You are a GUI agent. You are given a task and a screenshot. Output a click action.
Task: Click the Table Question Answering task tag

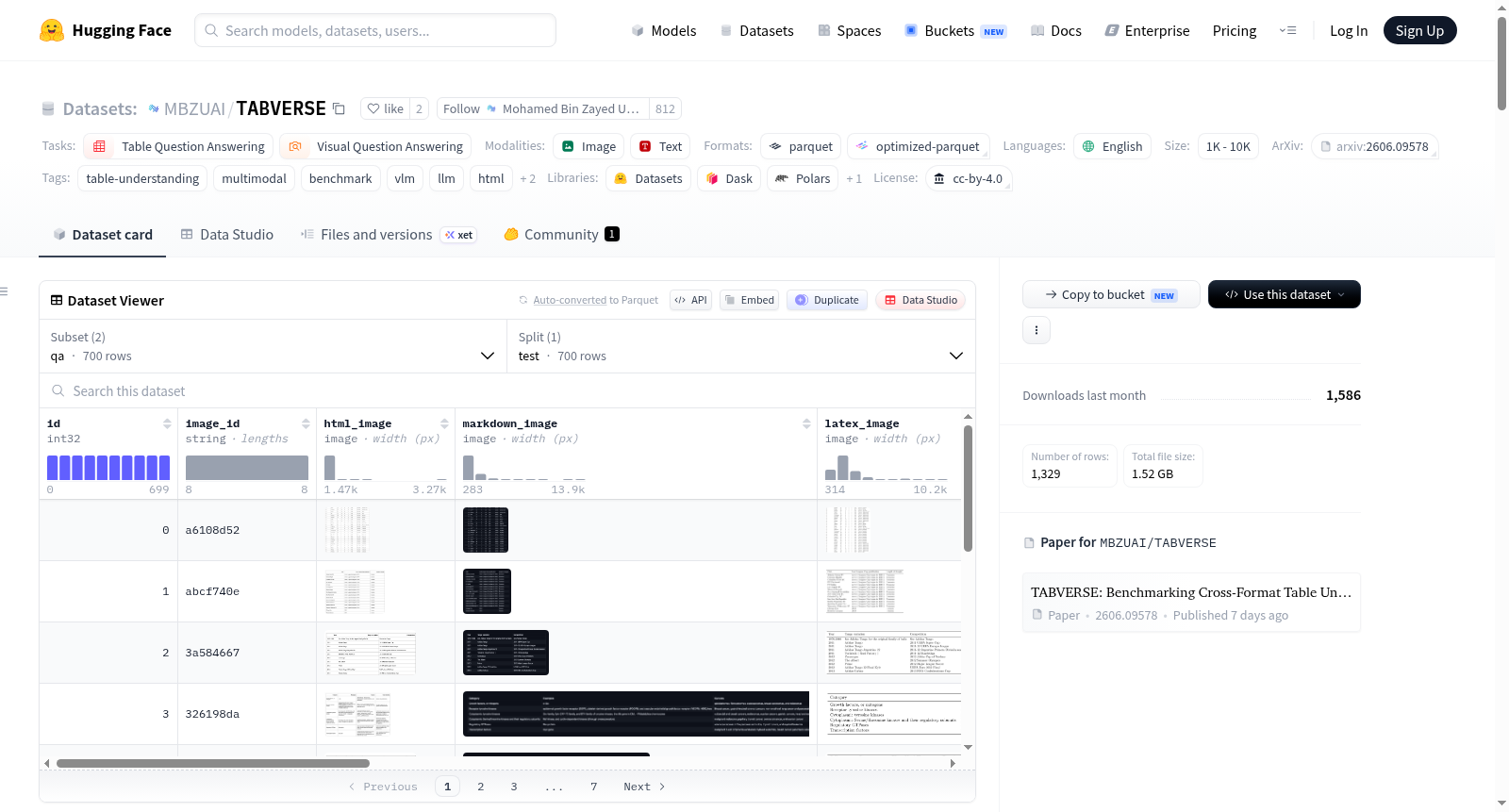point(179,146)
